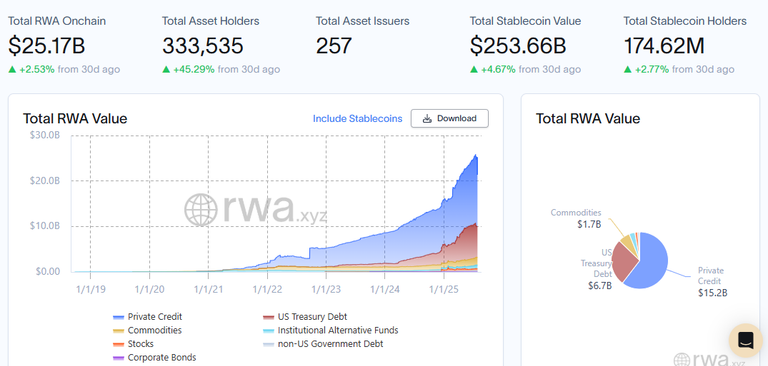Viewport: 768px width, 366px height.
Task: Click the green arrow under Total Asset Holders
Action: coord(166,70)
